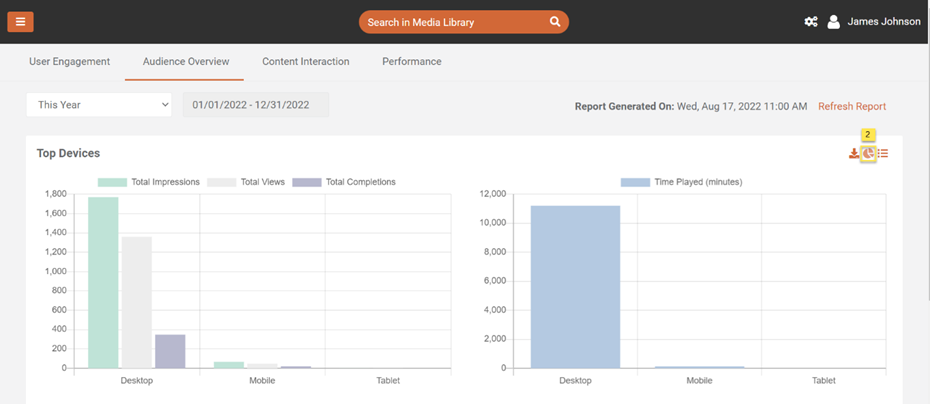Click the Refresh Report link
This screenshot has height=404, width=930.
pos(851,106)
